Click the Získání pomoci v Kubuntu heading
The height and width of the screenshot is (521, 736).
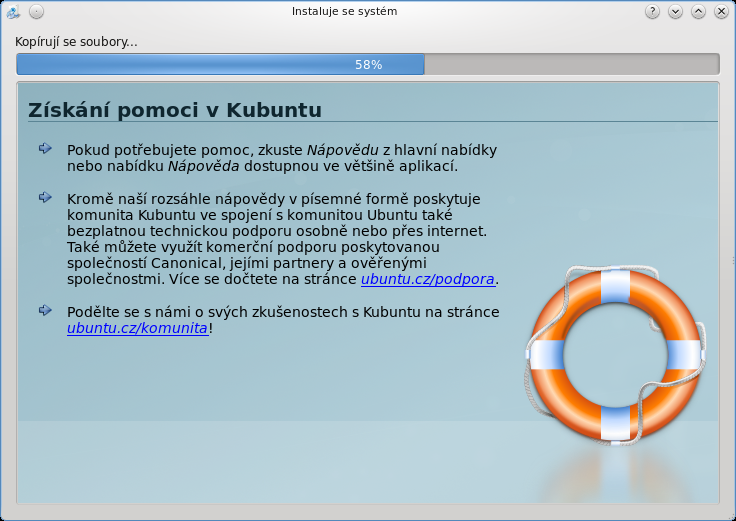(175, 110)
